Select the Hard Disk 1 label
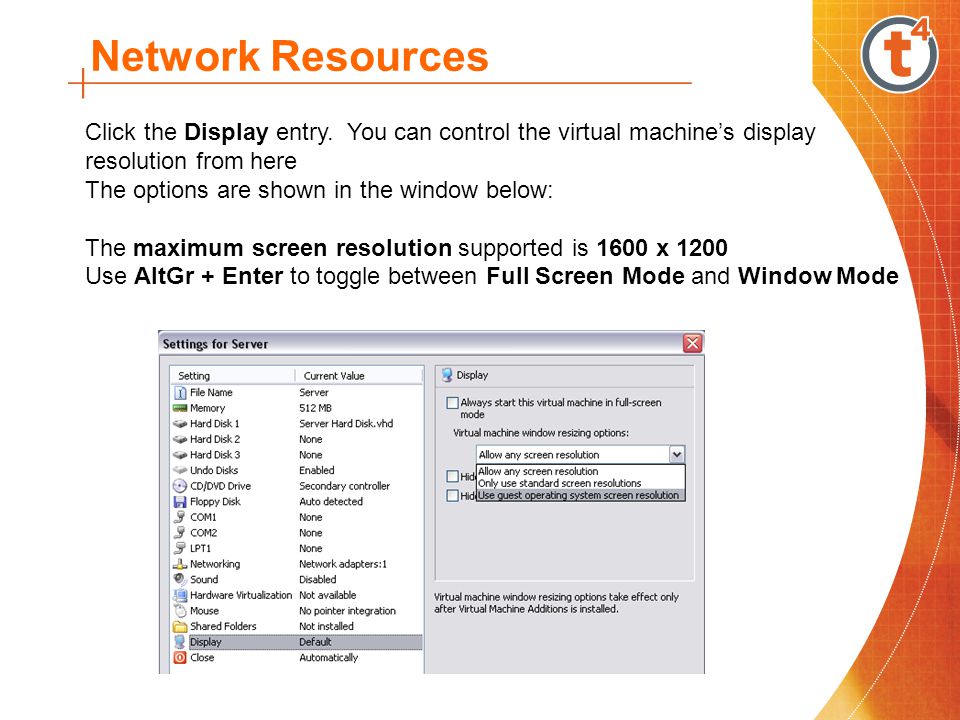 (x=215, y=424)
